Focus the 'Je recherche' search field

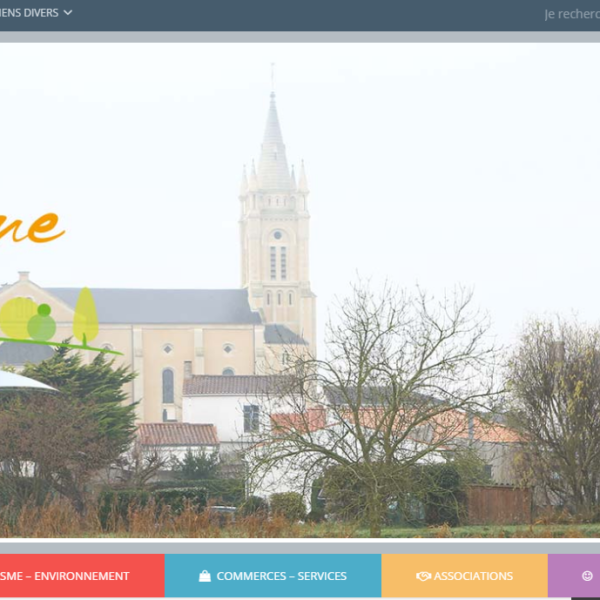(x=571, y=14)
